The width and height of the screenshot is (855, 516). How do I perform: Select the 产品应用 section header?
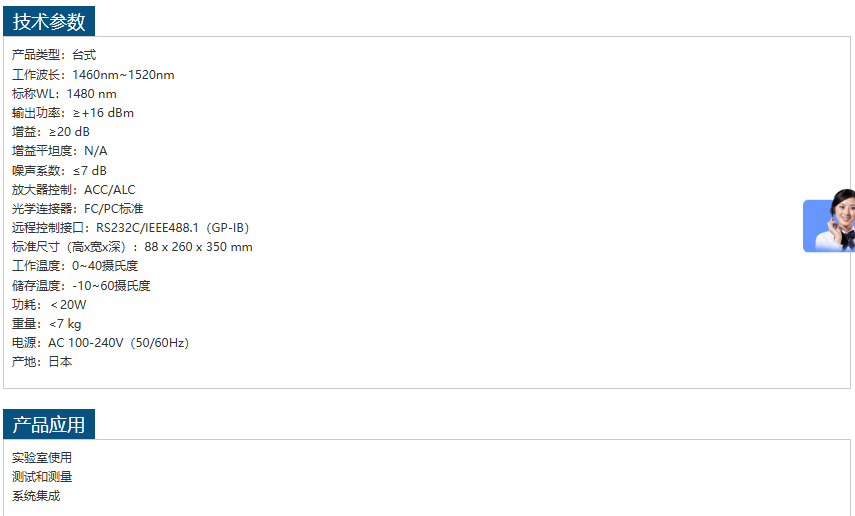(49, 424)
